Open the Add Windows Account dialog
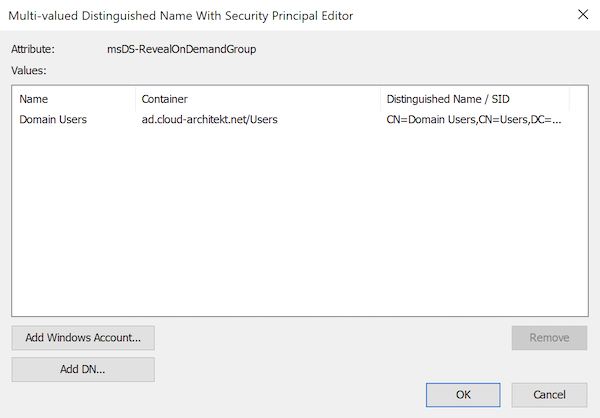This screenshot has width=600, height=418. (83, 338)
